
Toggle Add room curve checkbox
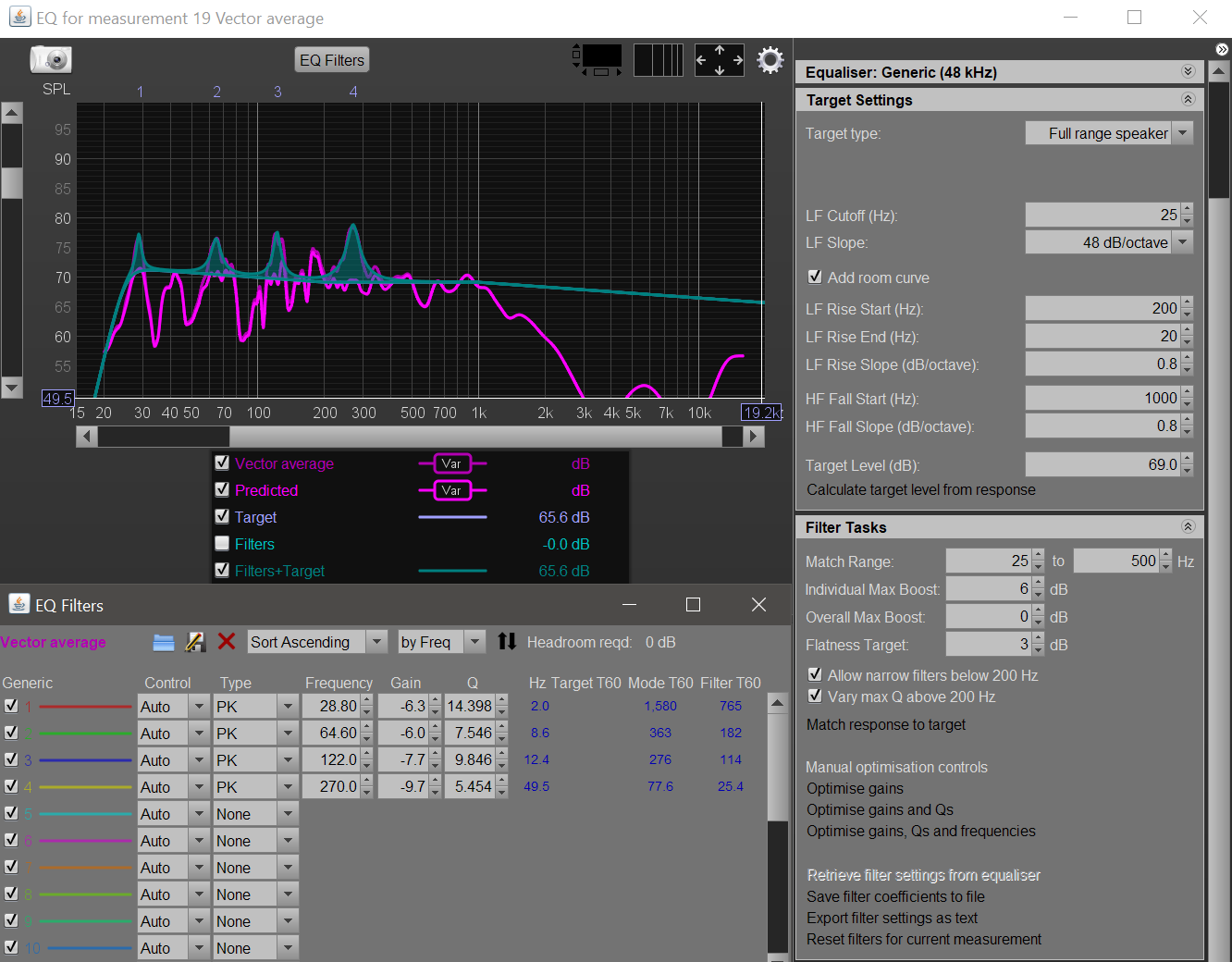(815, 277)
